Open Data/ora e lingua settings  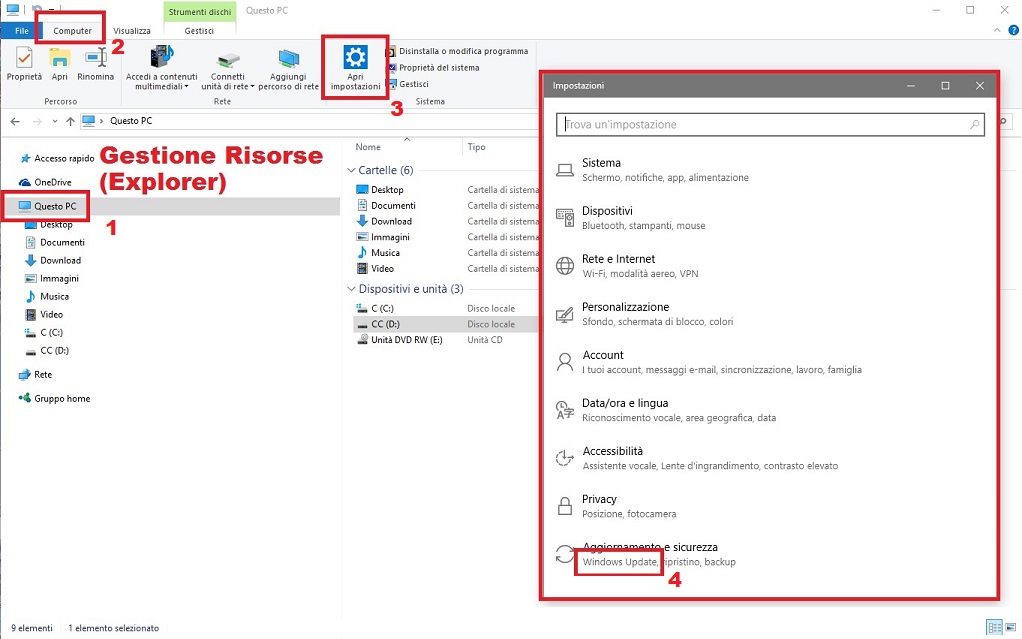pos(665,410)
